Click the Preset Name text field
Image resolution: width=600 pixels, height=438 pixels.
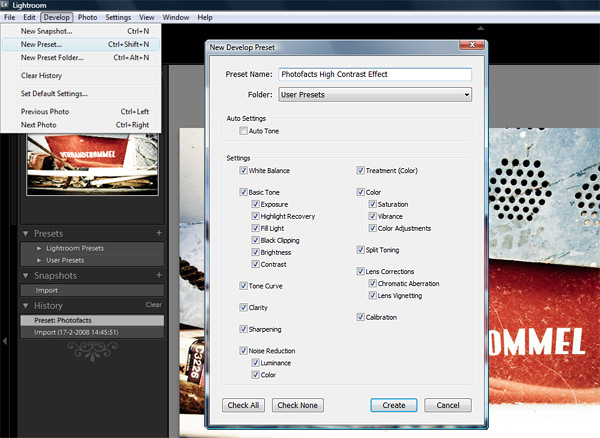pos(375,74)
